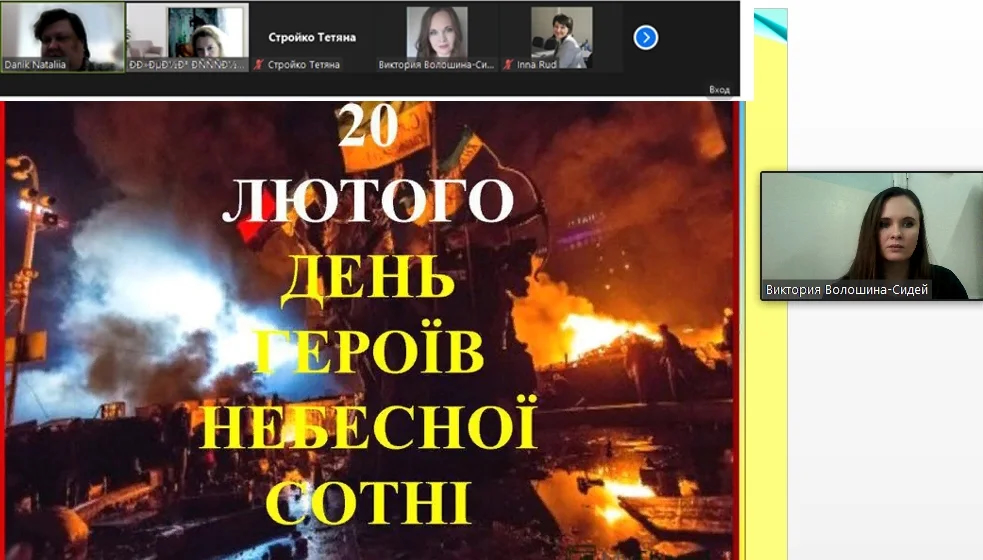Screen dimensions: 983x560
Task: Select the Стройко Тетяна participant tile
Action: click(312, 37)
